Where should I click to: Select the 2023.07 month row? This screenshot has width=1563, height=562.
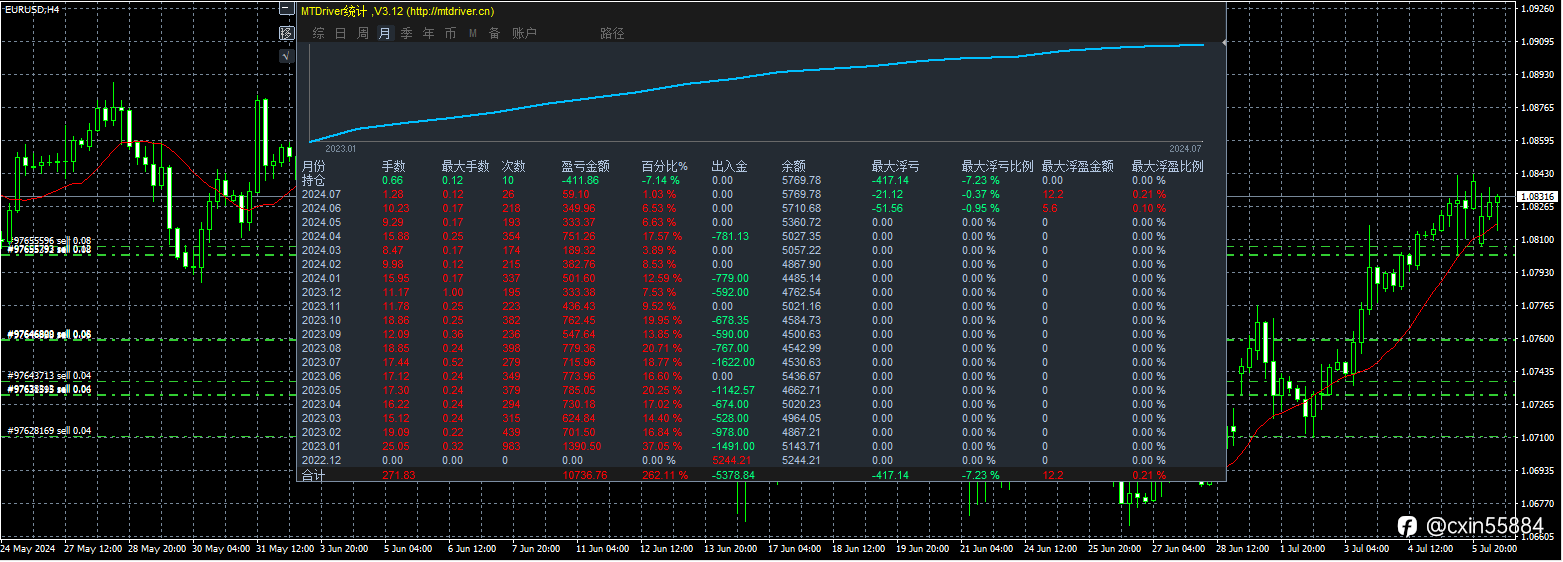coord(761,362)
